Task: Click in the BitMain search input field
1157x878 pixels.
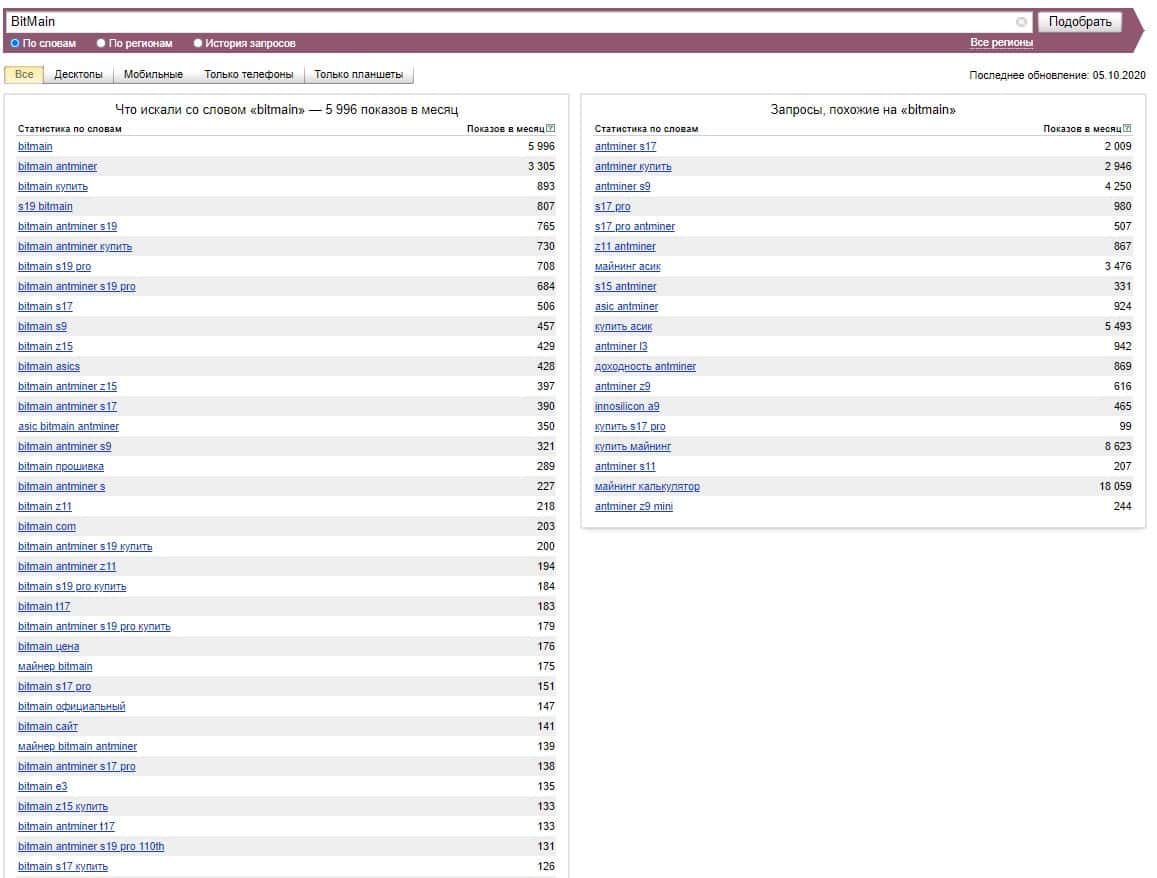Action: 500,22
